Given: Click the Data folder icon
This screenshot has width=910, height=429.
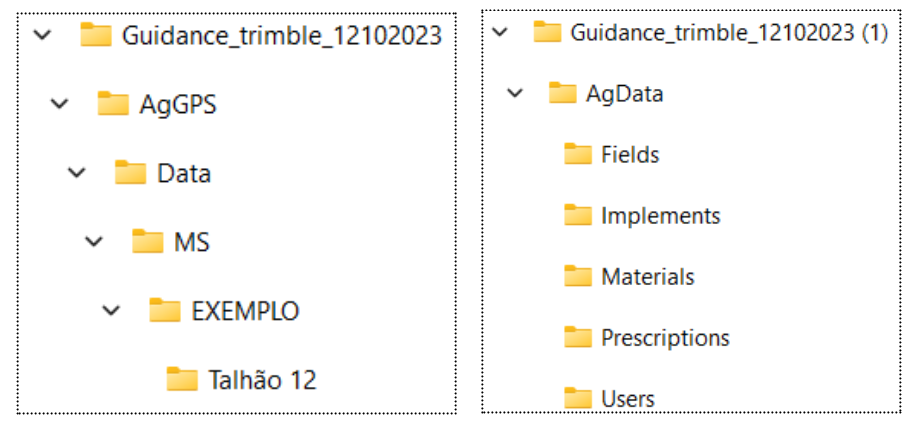Looking at the screenshot, I should click(130, 172).
